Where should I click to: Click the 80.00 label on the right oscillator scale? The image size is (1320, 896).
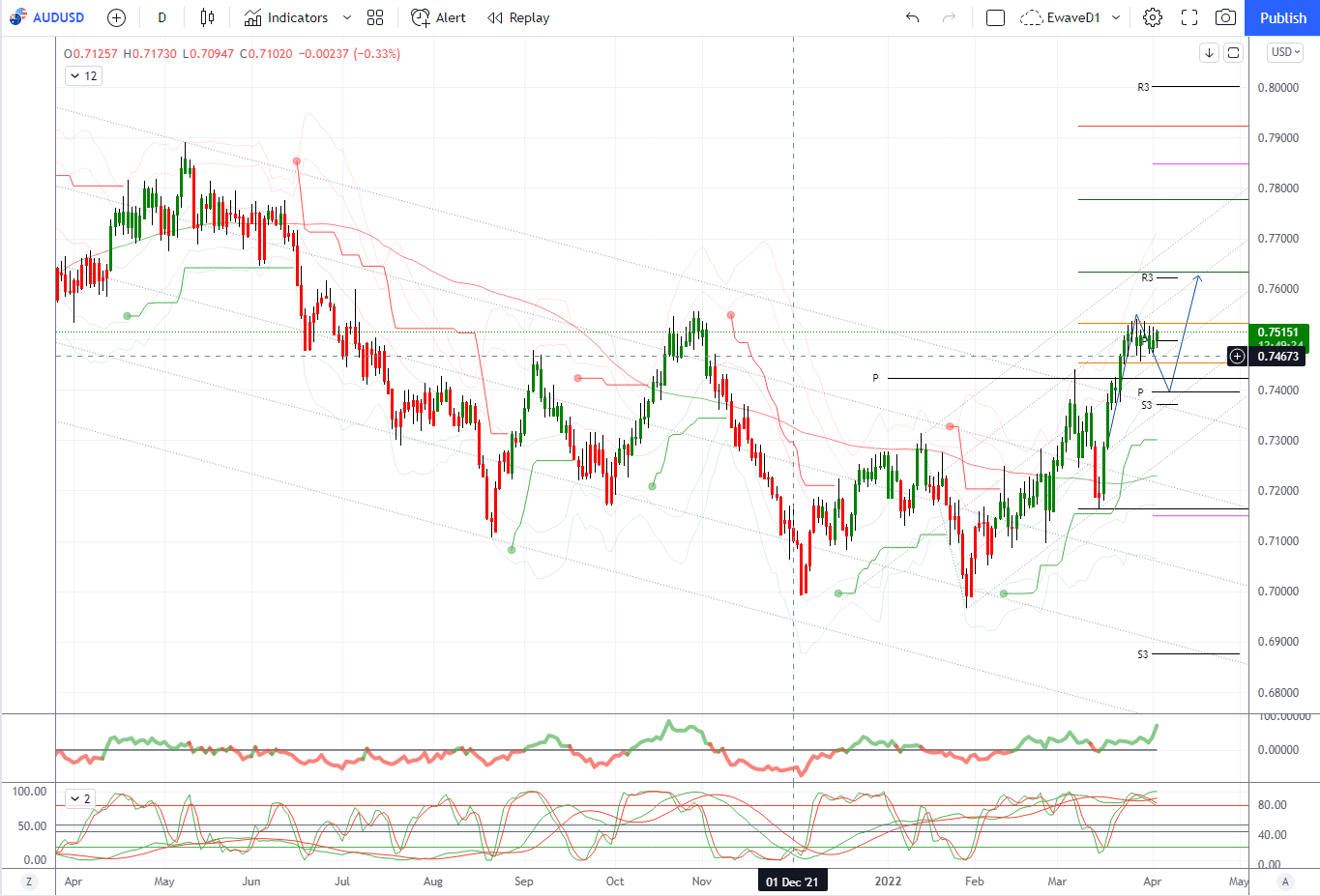1271,805
